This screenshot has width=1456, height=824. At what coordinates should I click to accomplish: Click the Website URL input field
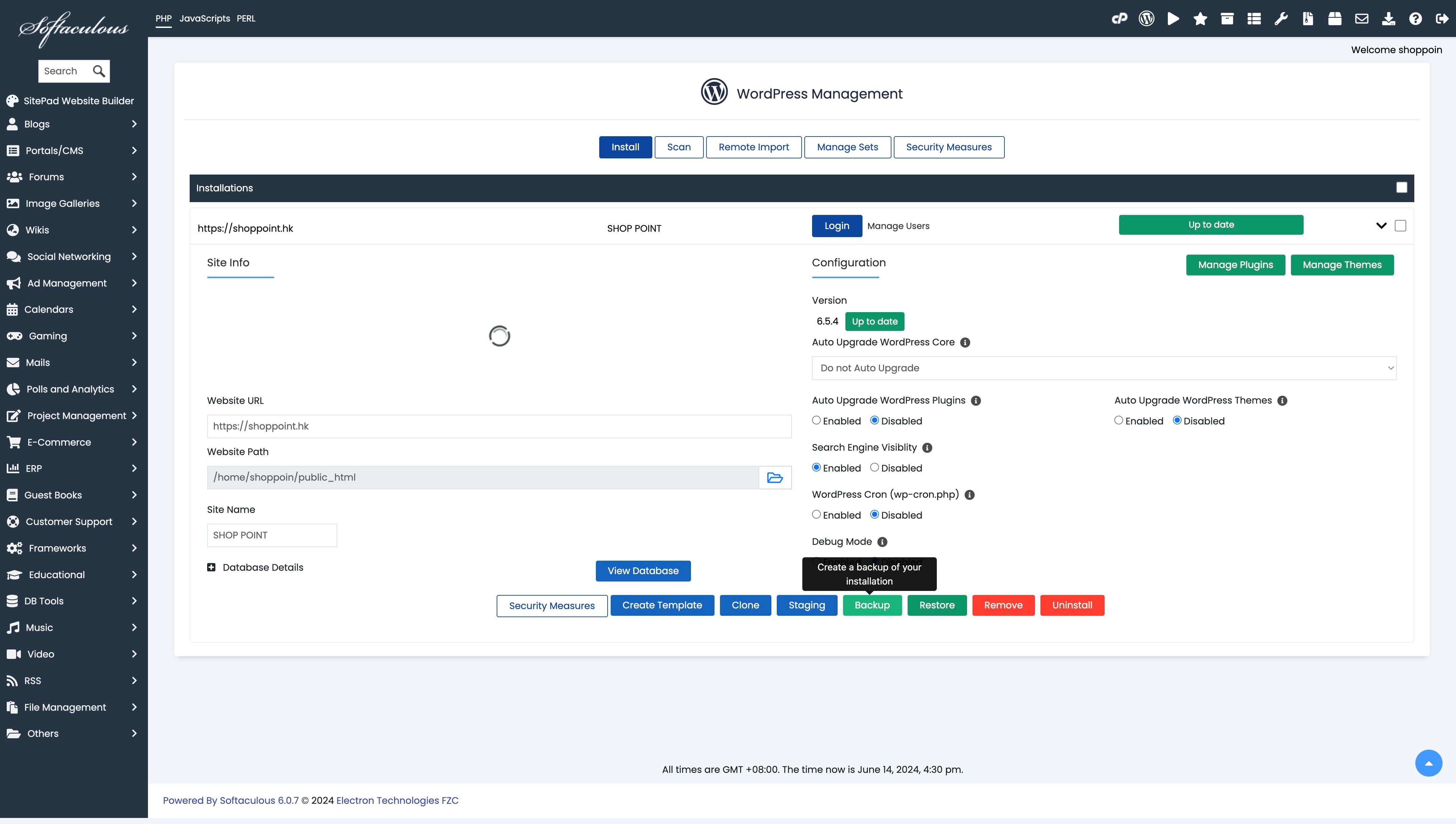coord(499,426)
